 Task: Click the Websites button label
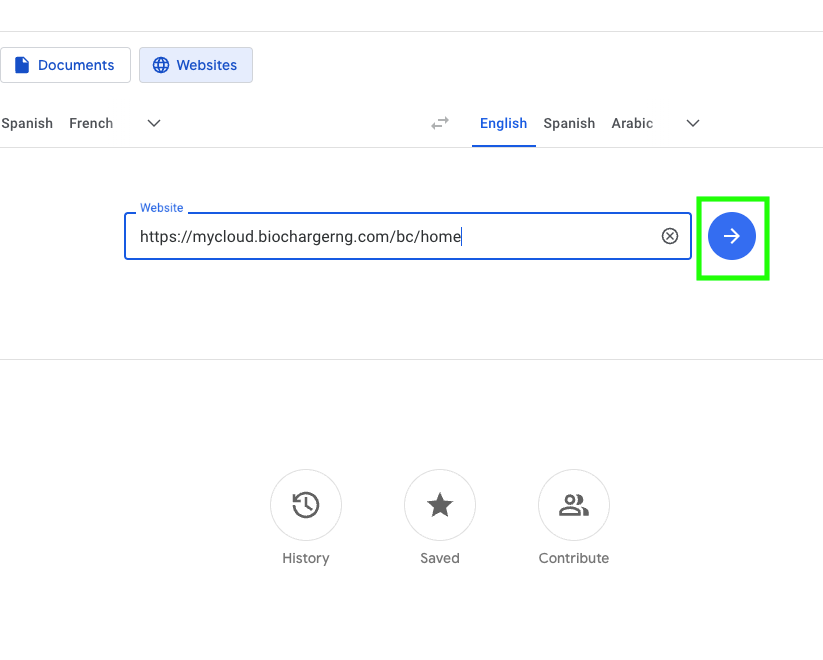coord(207,65)
